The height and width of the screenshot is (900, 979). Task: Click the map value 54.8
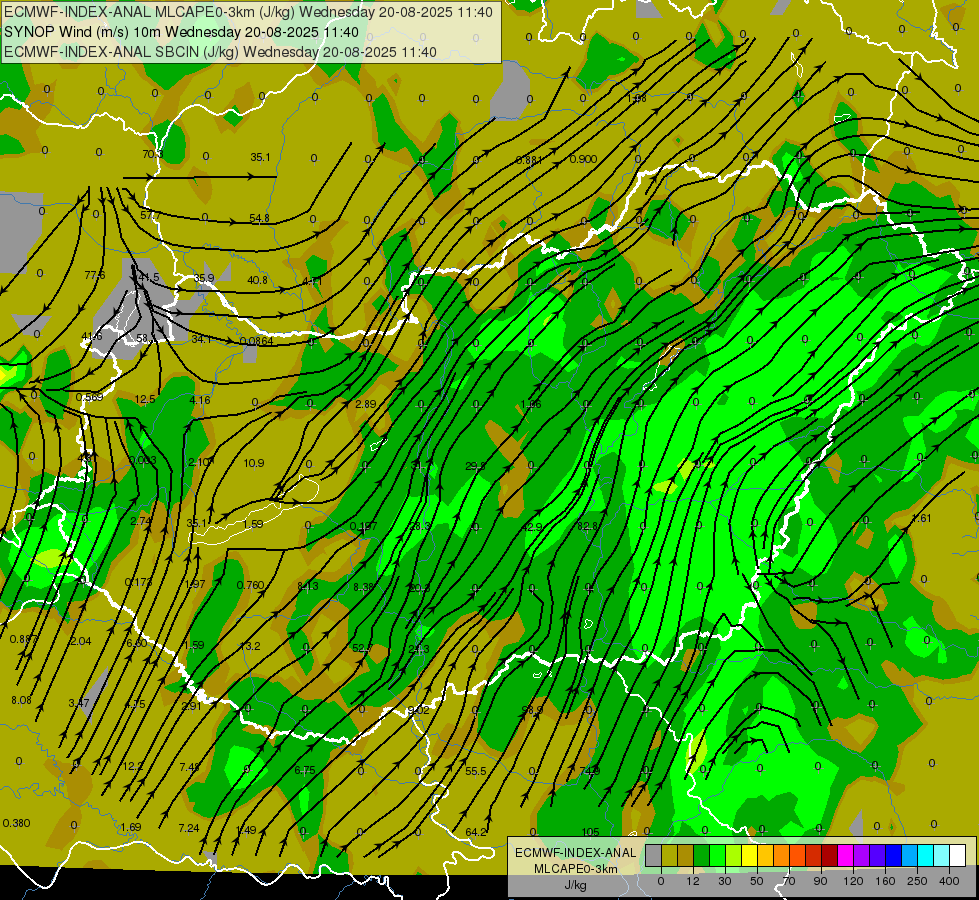259,218
